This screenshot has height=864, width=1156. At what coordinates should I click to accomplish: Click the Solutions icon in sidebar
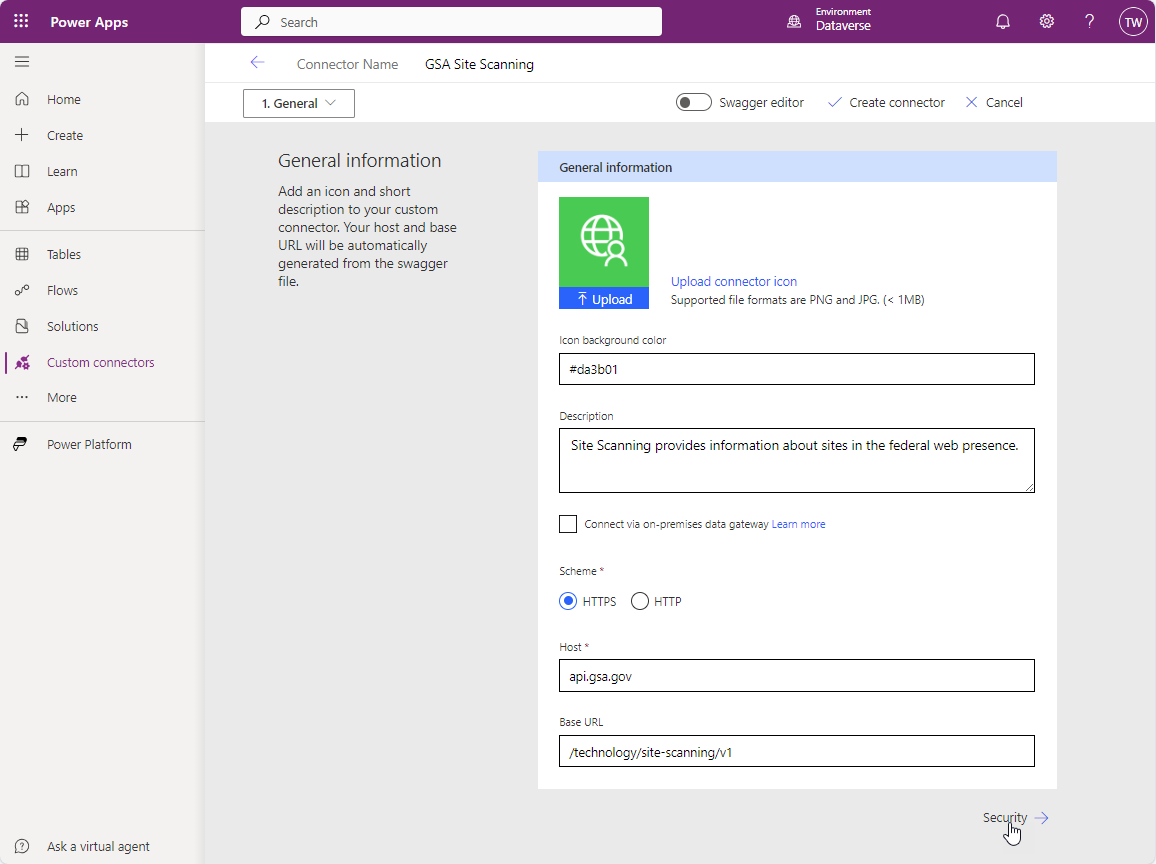tap(22, 326)
